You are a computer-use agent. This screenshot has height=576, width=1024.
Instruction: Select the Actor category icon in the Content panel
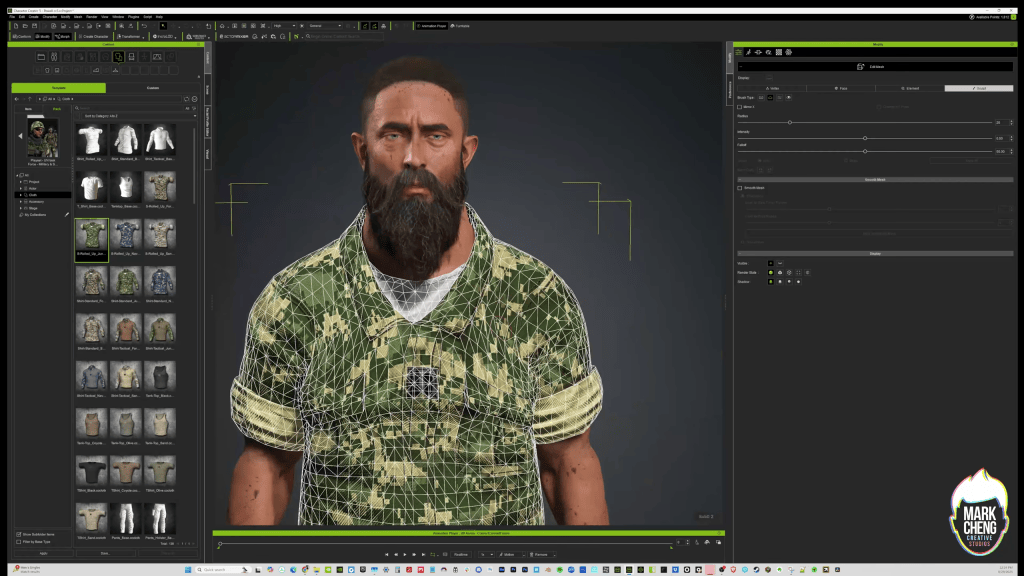coord(54,57)
